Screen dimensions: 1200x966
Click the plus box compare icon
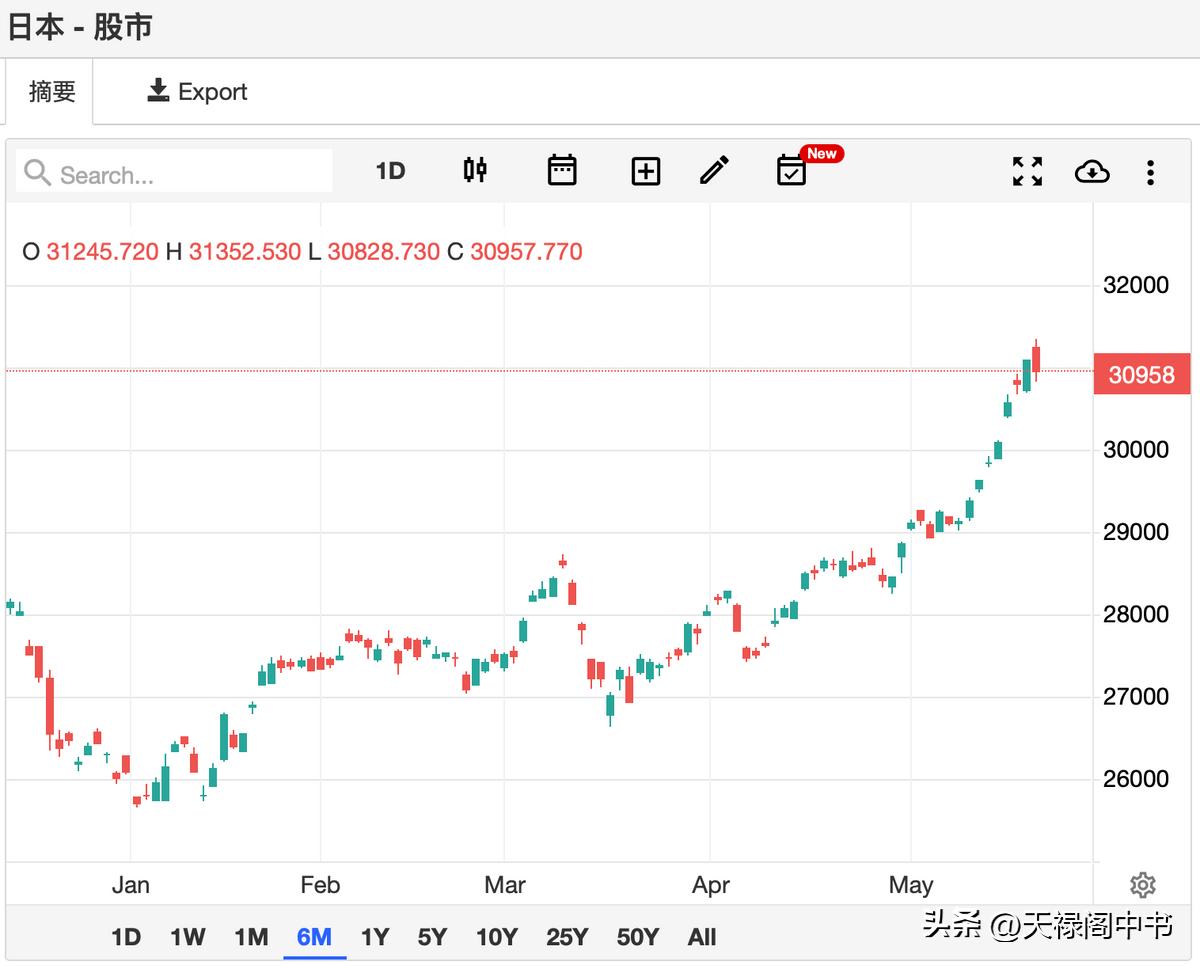tap(646, 172)
